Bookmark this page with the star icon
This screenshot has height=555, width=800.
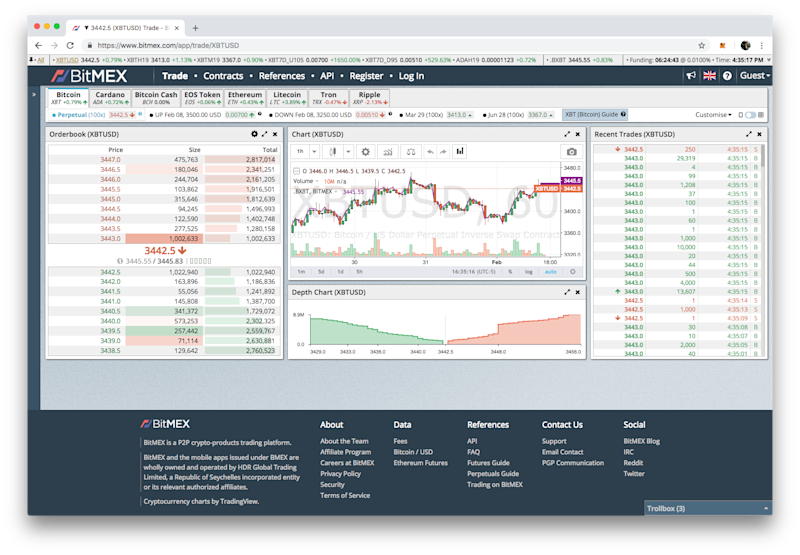tap(702, 45)
